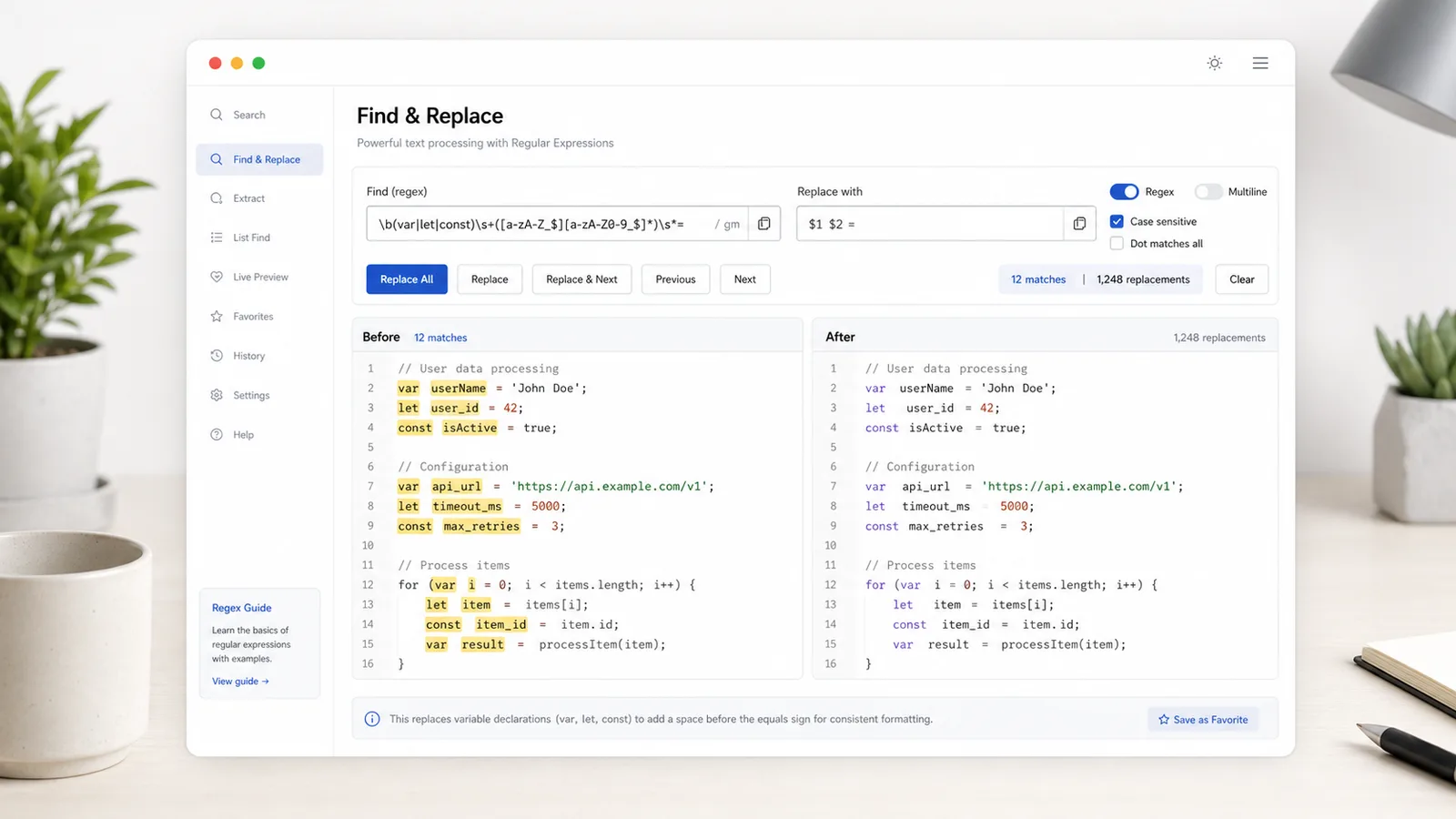Click highlighted userName in Before panel
The image size is (1456, 819).
pyautogui.click(x=459, y=389)
